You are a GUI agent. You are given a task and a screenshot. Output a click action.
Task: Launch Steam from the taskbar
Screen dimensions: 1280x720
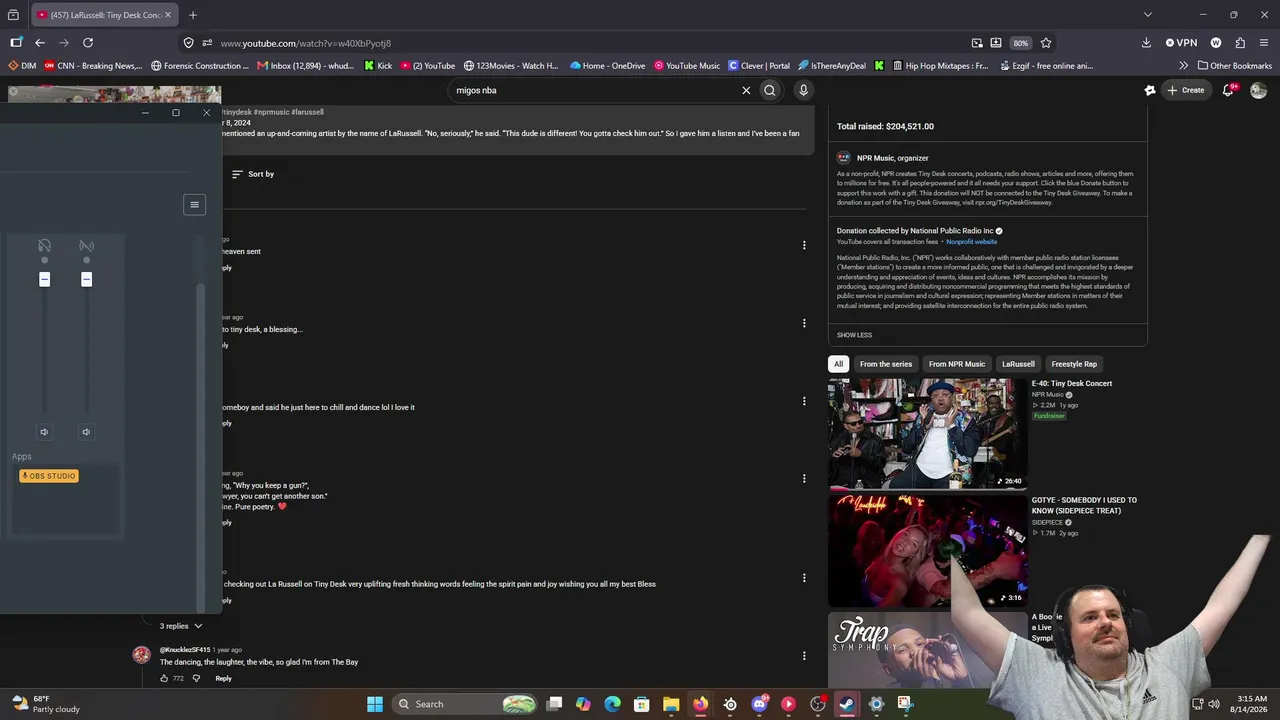(847, 704)
